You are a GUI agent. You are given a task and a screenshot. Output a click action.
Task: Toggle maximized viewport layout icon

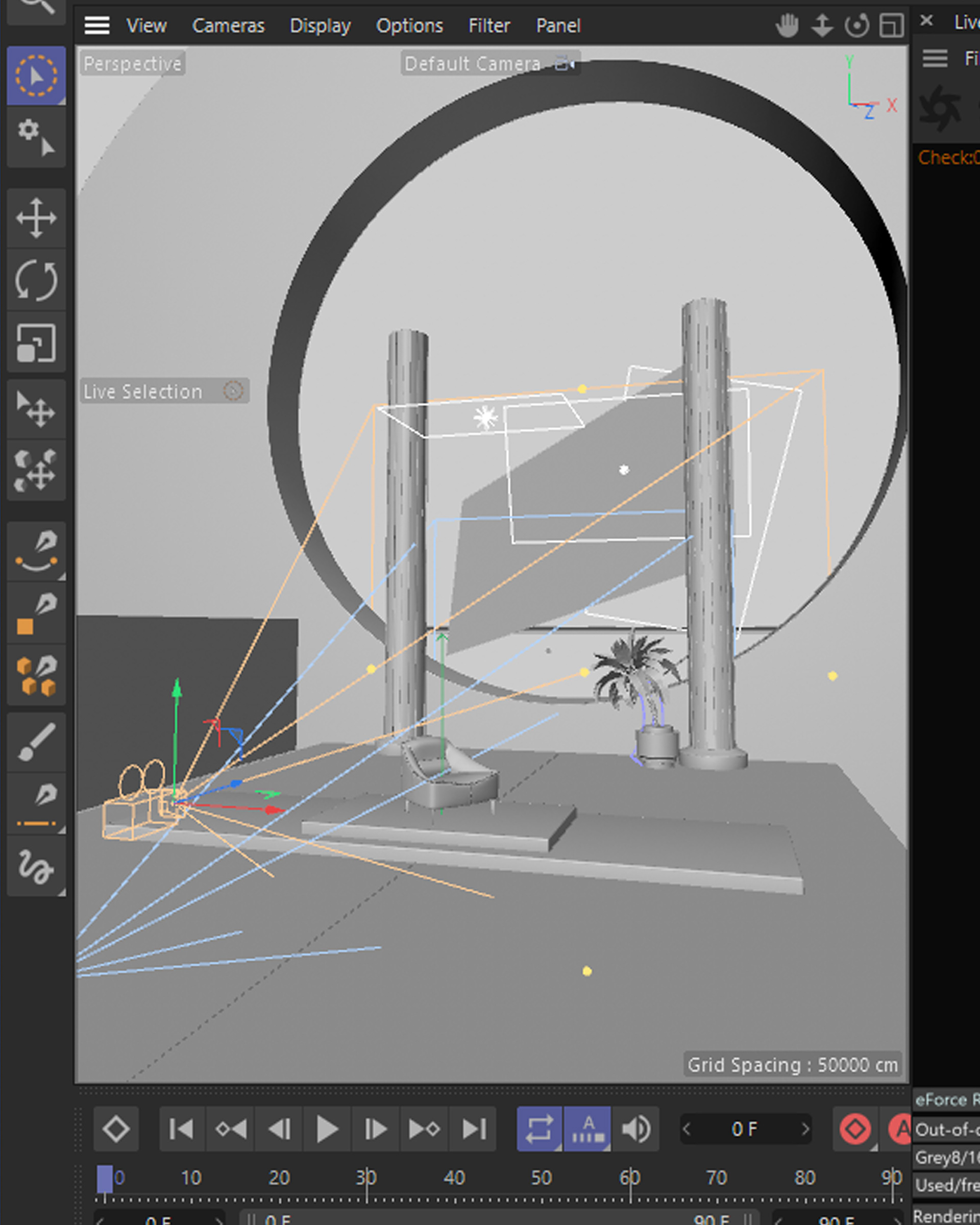[x=891, y=26]
